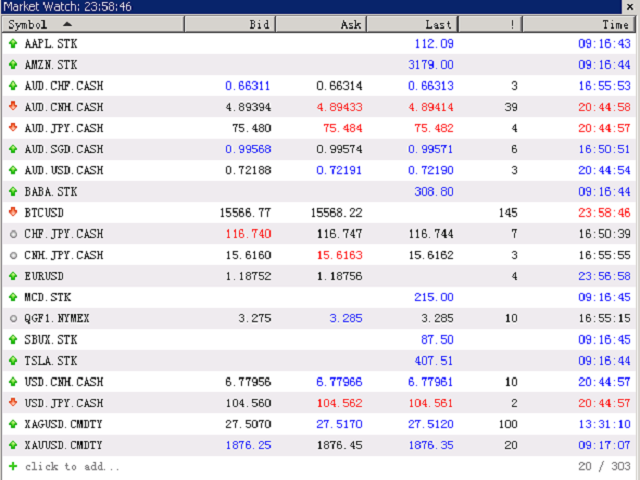Click the 'click to add...' symbol field
Viewport: 640px width, 480px height.
click(x=72, y=466)
